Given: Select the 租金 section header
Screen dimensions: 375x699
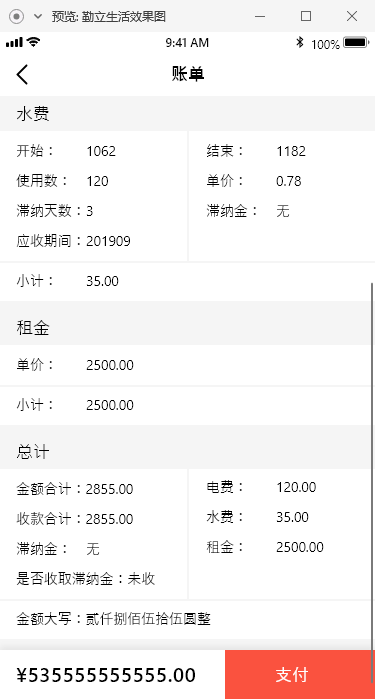Looking at the screenshot, I should 187,328.
